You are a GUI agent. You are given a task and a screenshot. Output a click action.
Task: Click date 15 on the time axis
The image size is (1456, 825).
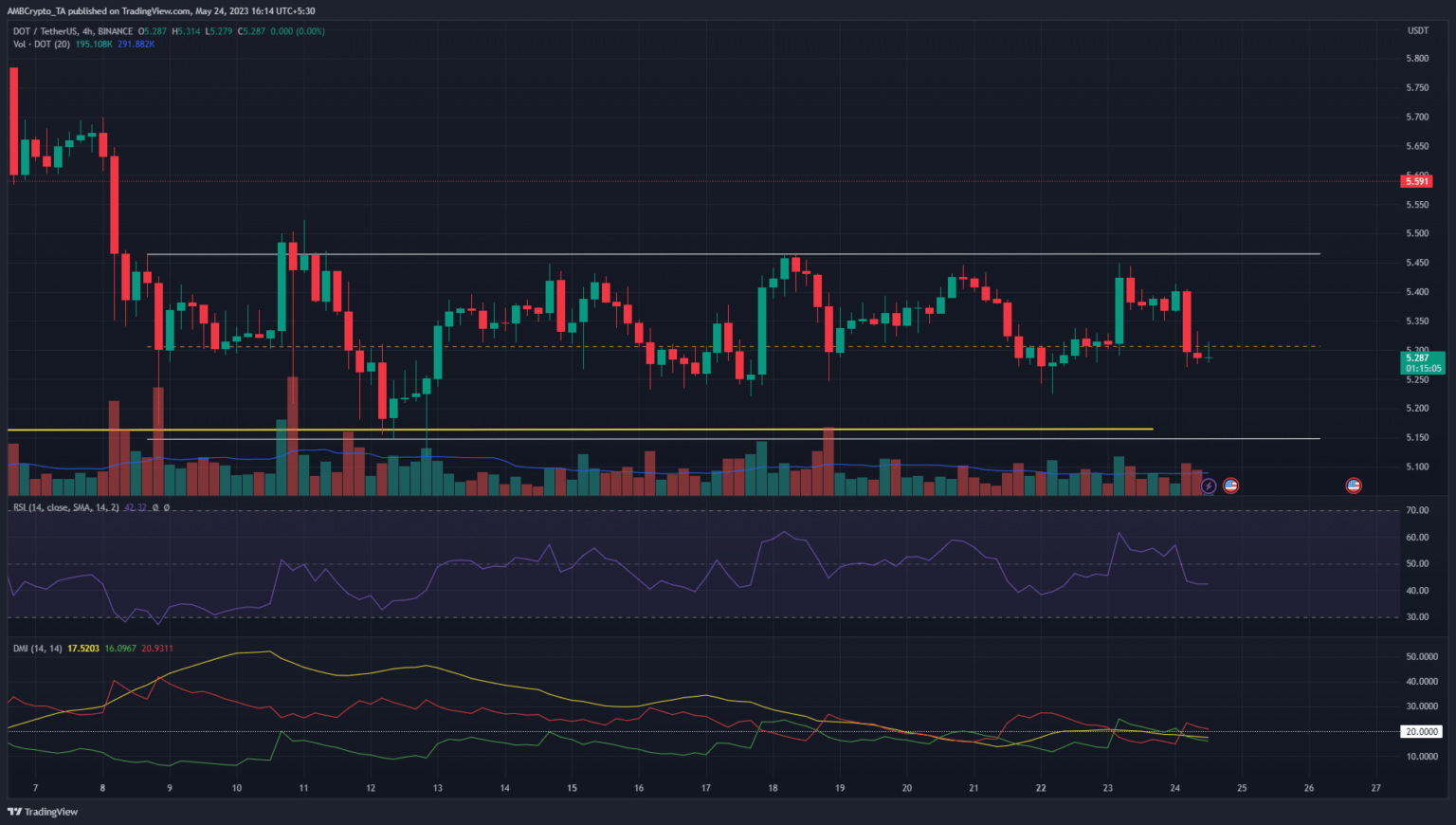(x=572, y=788)
